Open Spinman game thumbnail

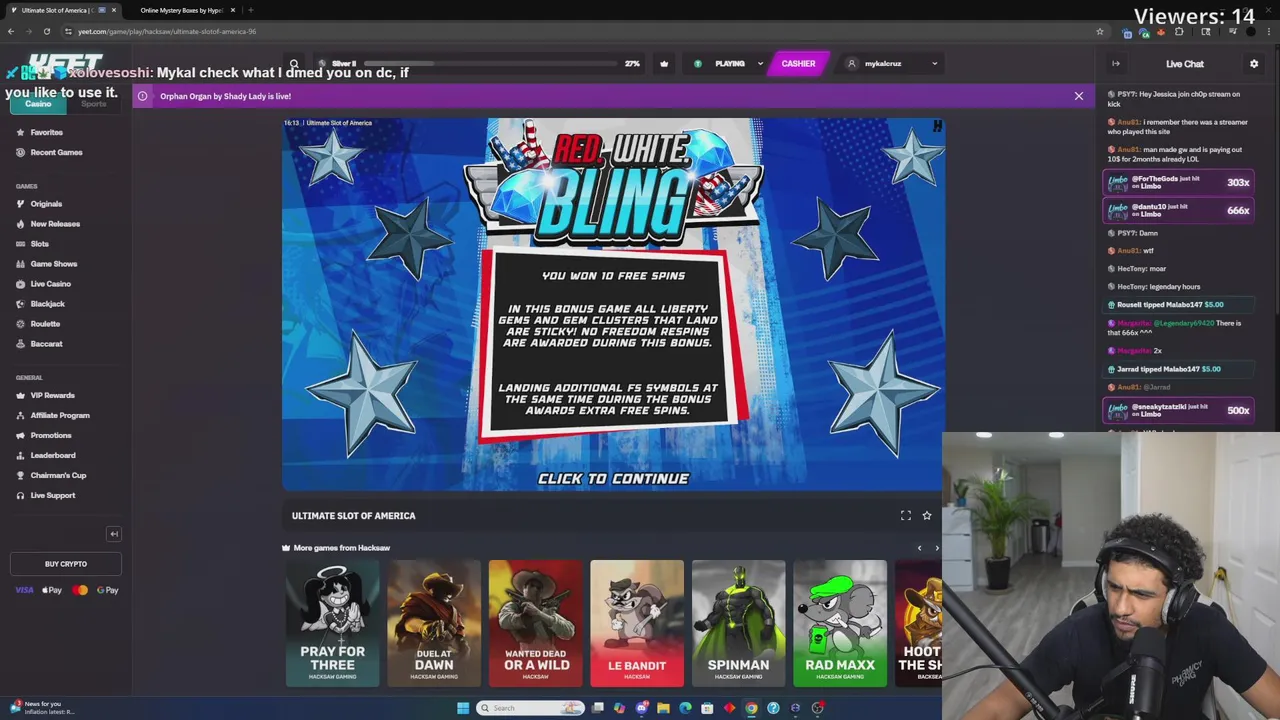pyautogui.click(x=738, y=623)
